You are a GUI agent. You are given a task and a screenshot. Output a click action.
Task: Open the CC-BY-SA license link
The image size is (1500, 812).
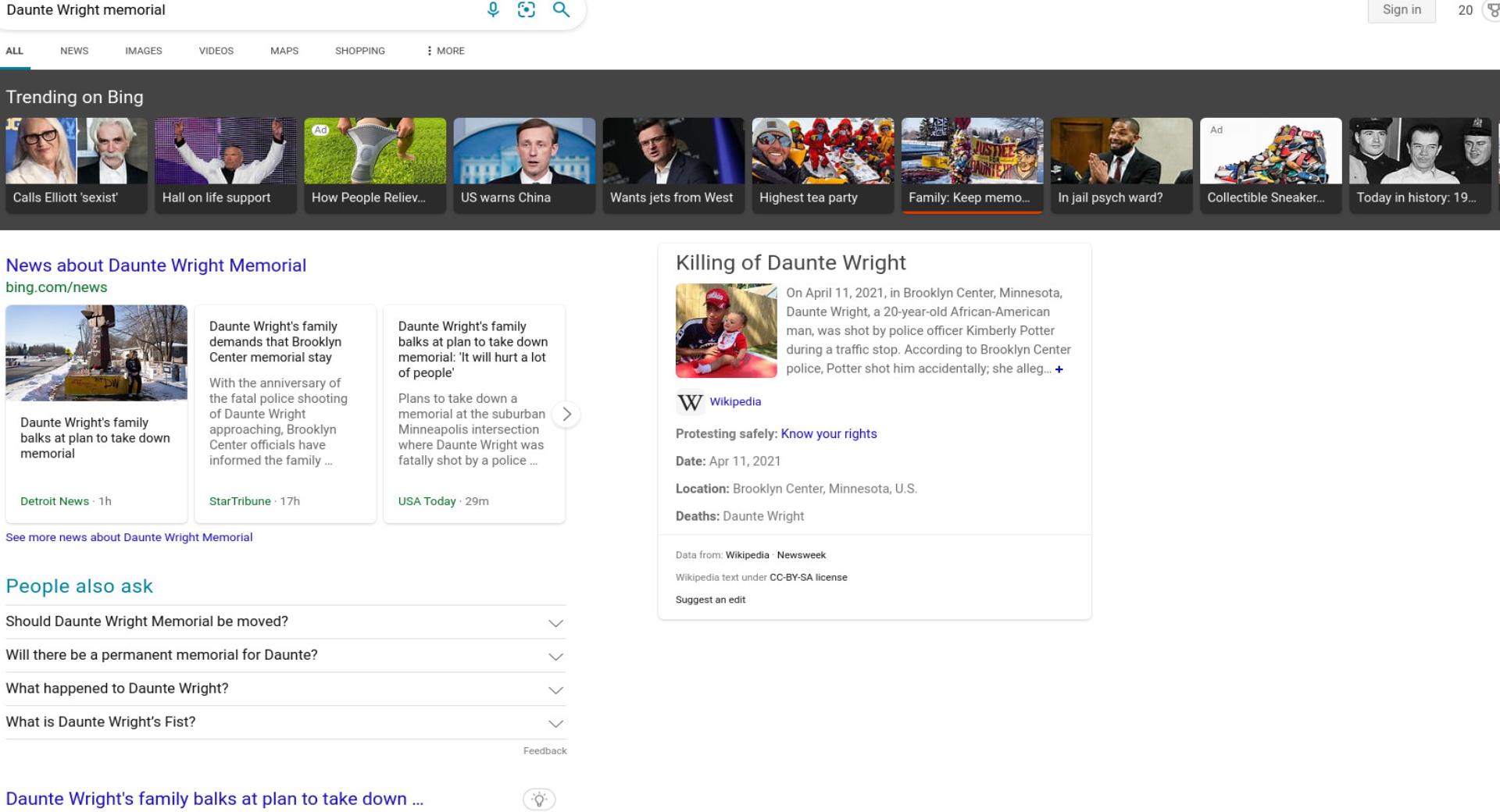(809, 578)
